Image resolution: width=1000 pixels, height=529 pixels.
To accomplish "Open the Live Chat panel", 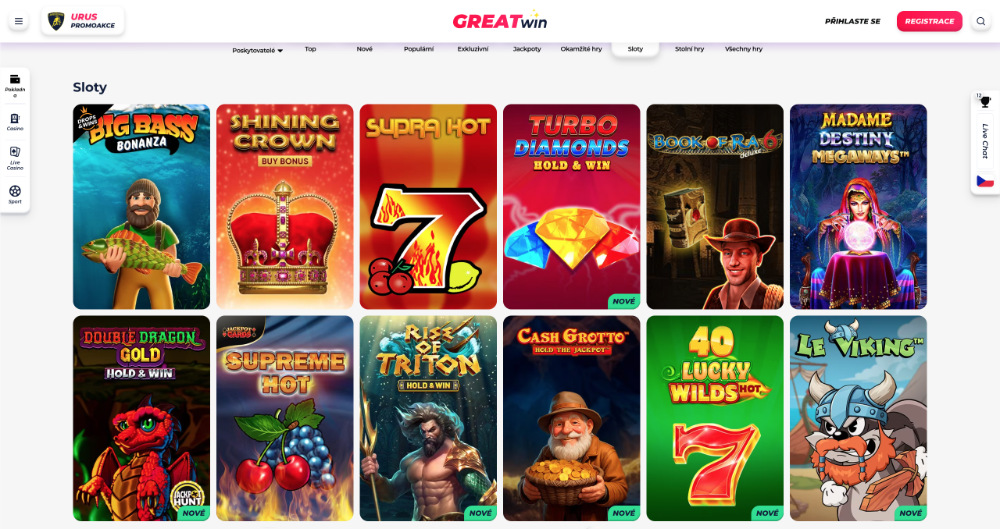I will coord(985,141).
